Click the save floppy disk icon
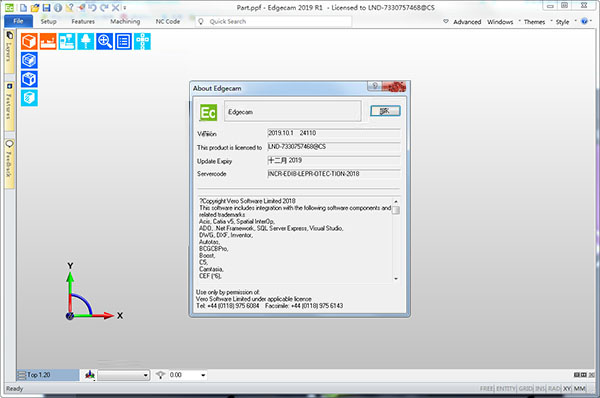This screenshot has height=398, width=600. click(46, 8)
